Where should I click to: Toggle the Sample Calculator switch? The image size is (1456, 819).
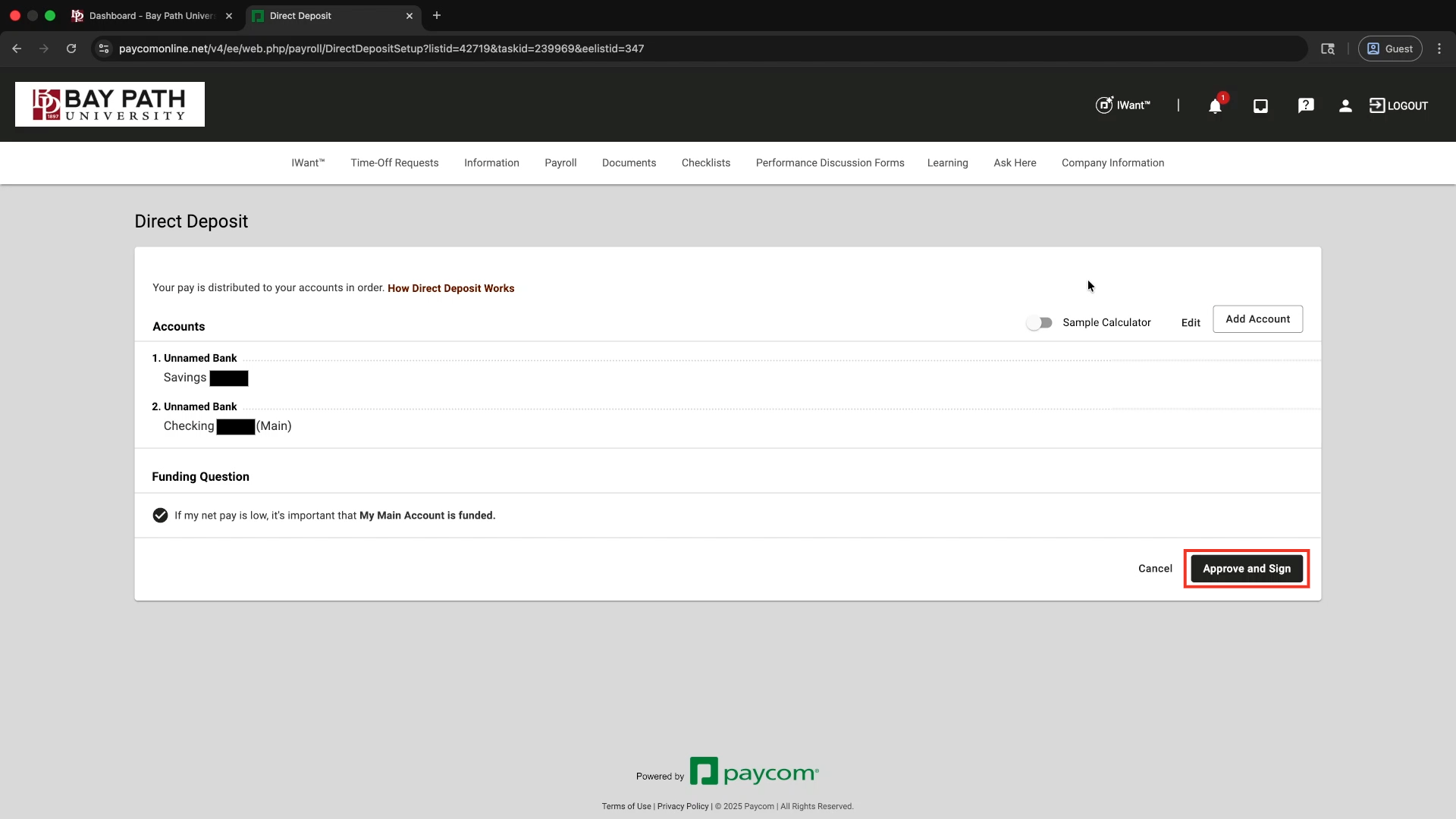[x=1039, y=323]
